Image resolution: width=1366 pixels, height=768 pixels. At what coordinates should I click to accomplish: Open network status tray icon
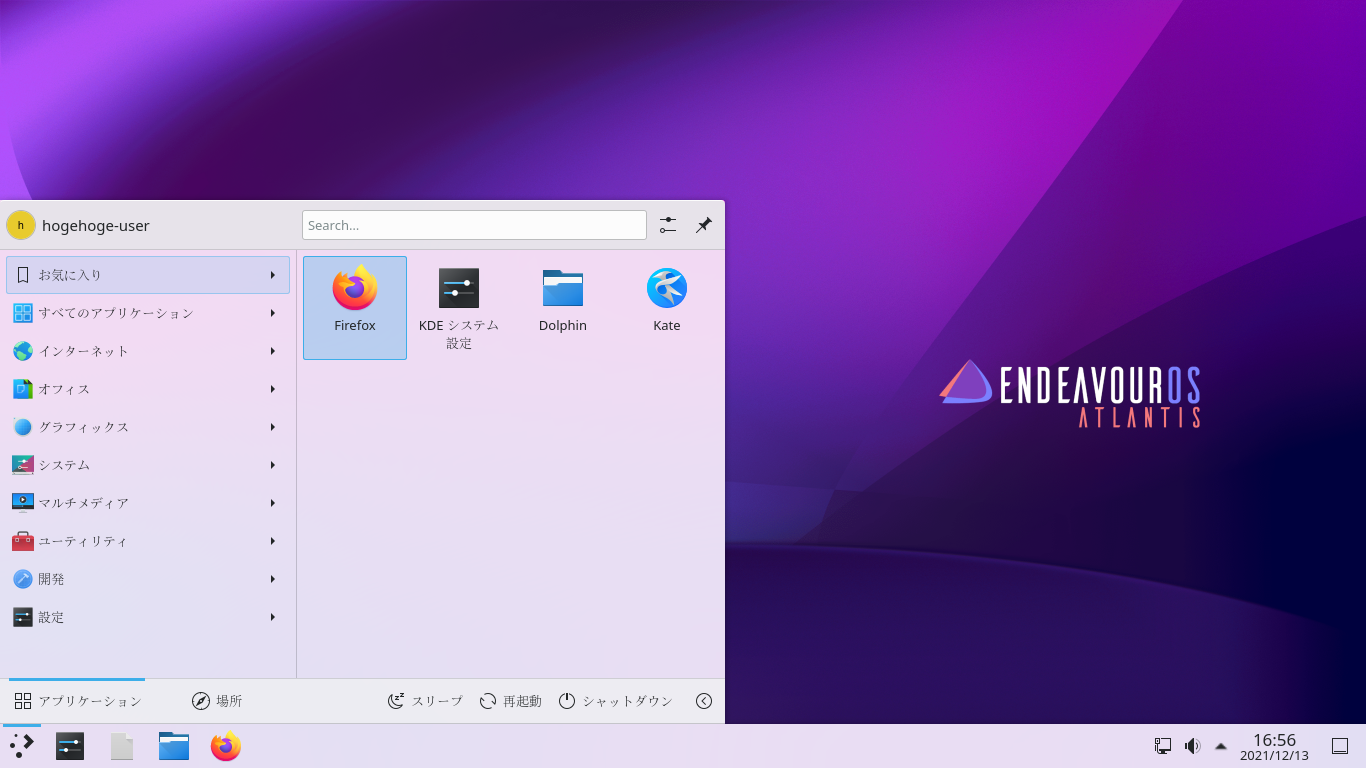tap(1163, 746)
